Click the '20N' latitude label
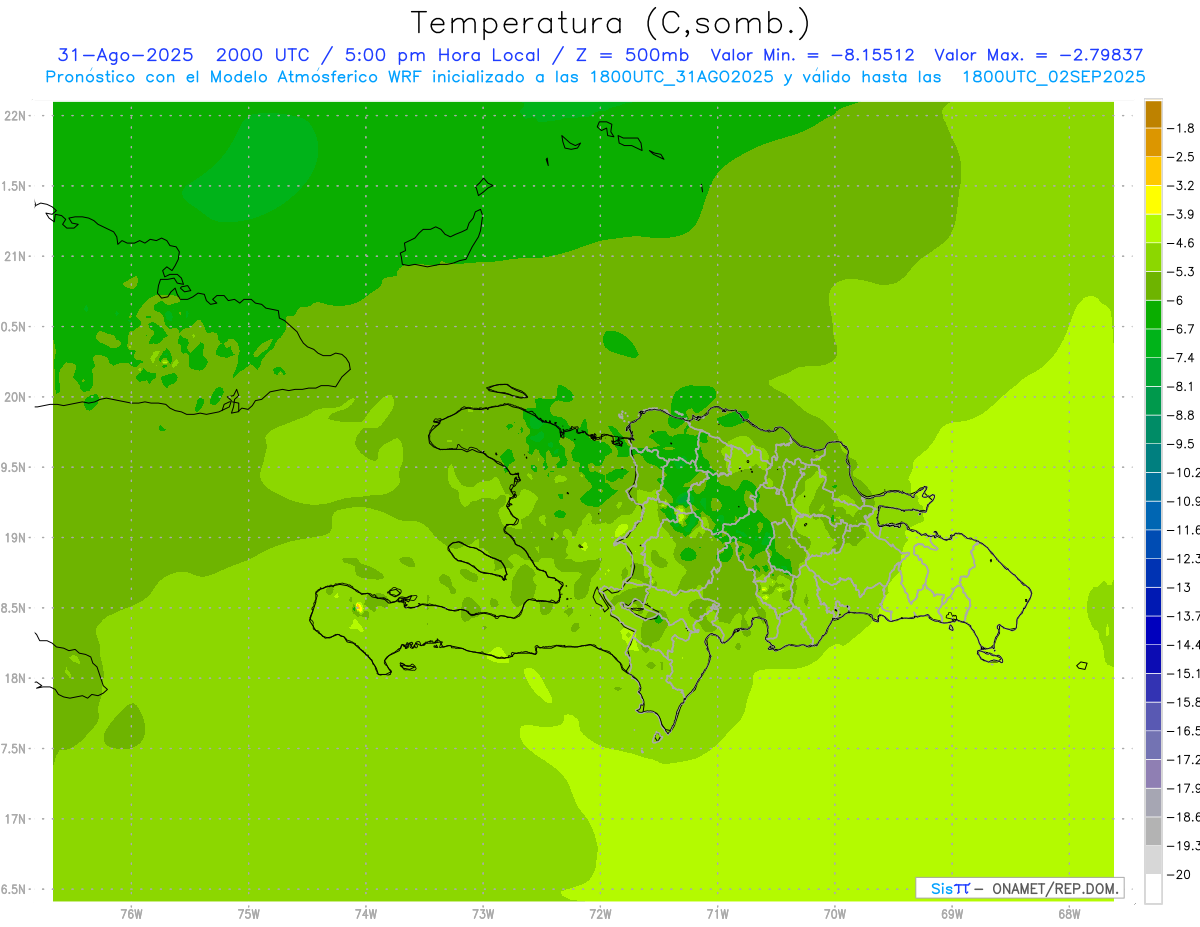Screen dimensions: 1200x927 click(x=16, y=397)
